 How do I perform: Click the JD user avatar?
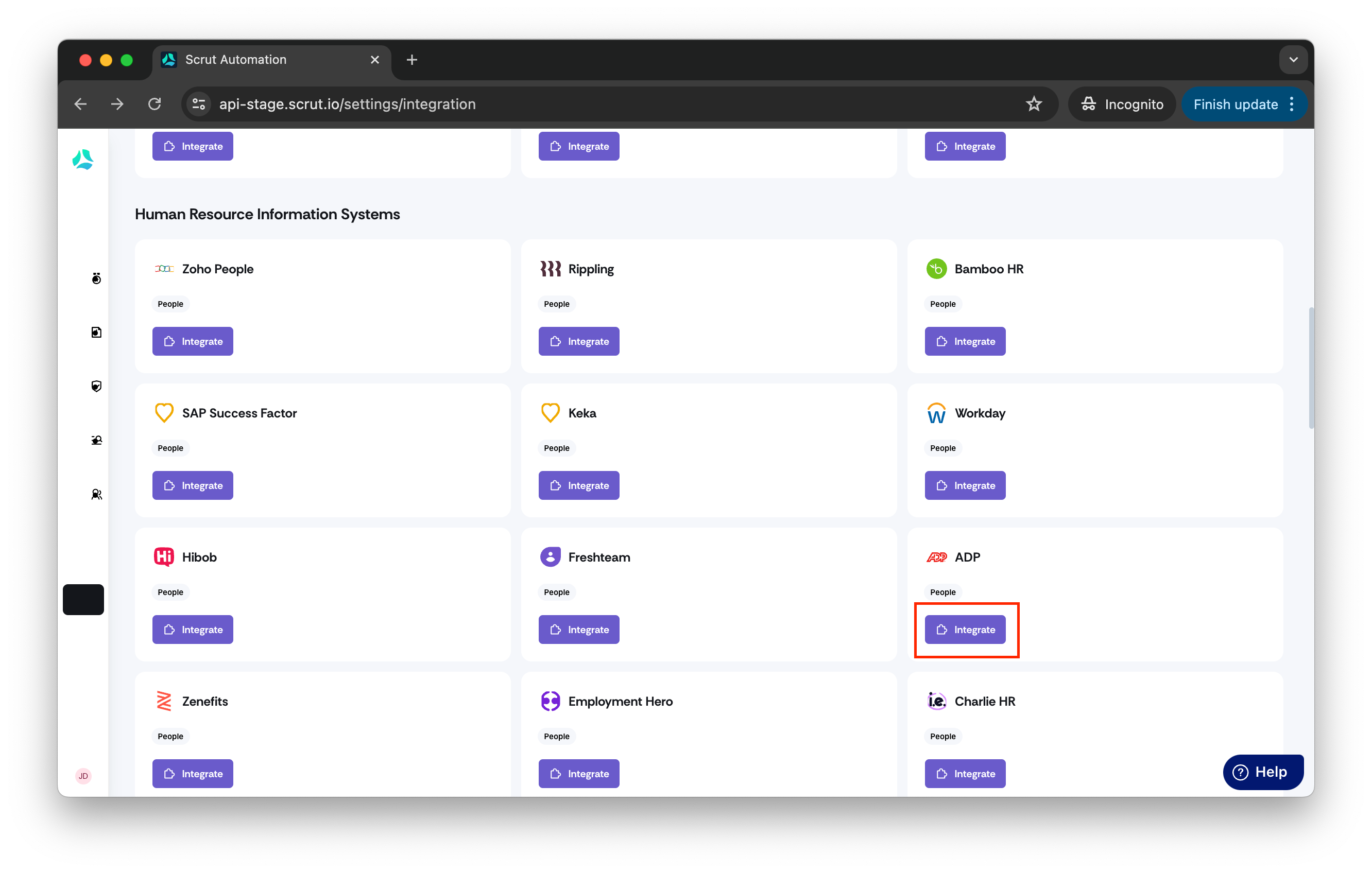point(84,776)
